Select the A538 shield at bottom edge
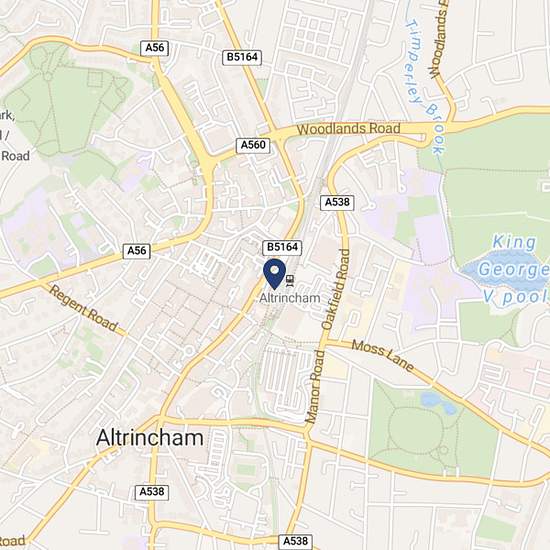 pyautogui.click(x=295, y=542)
